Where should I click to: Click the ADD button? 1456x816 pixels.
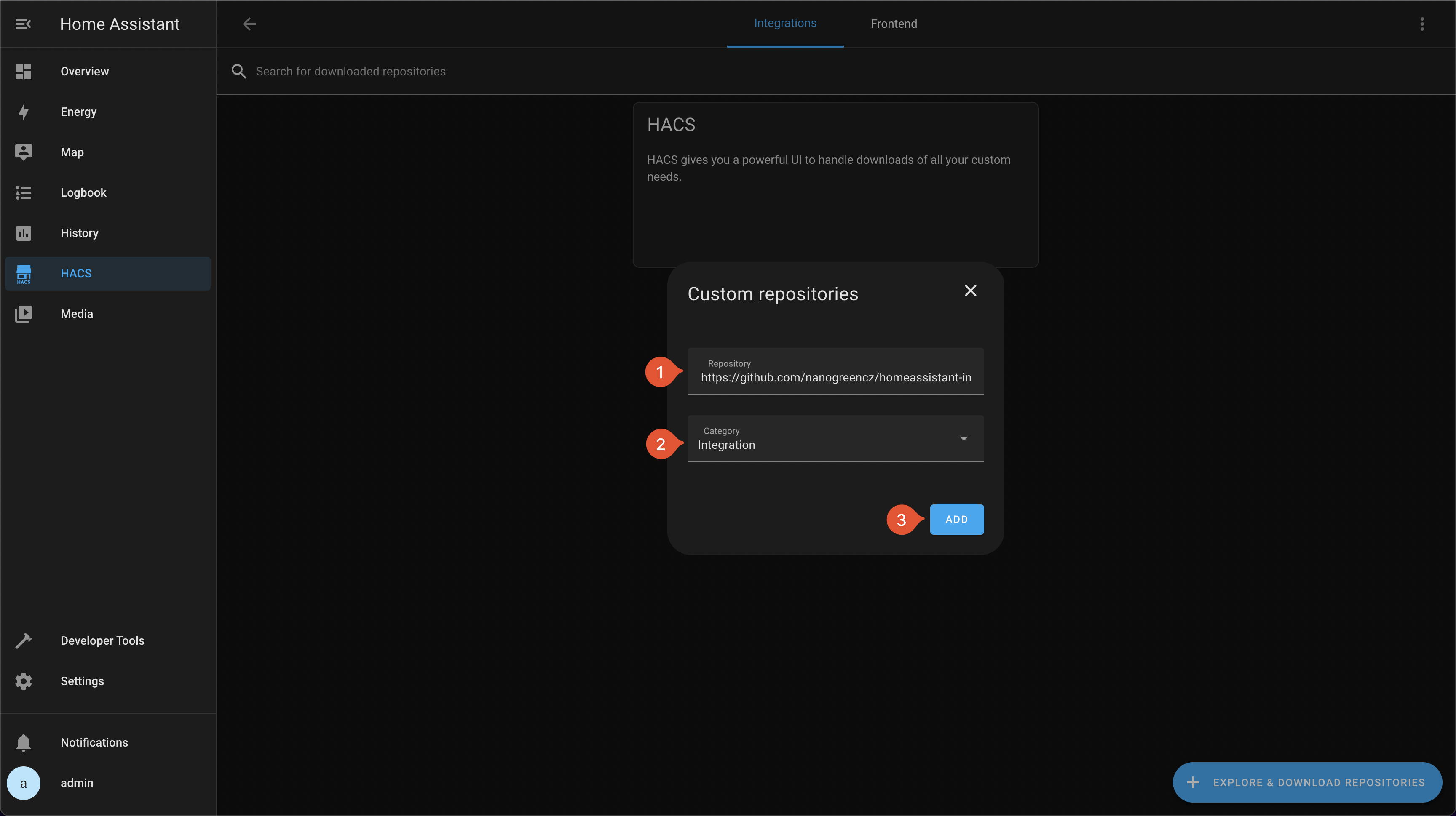click(x=956, y=519)
